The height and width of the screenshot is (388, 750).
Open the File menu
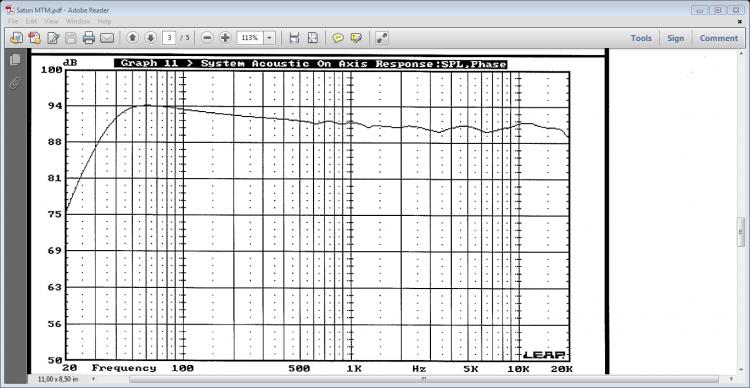click(13, 21)
